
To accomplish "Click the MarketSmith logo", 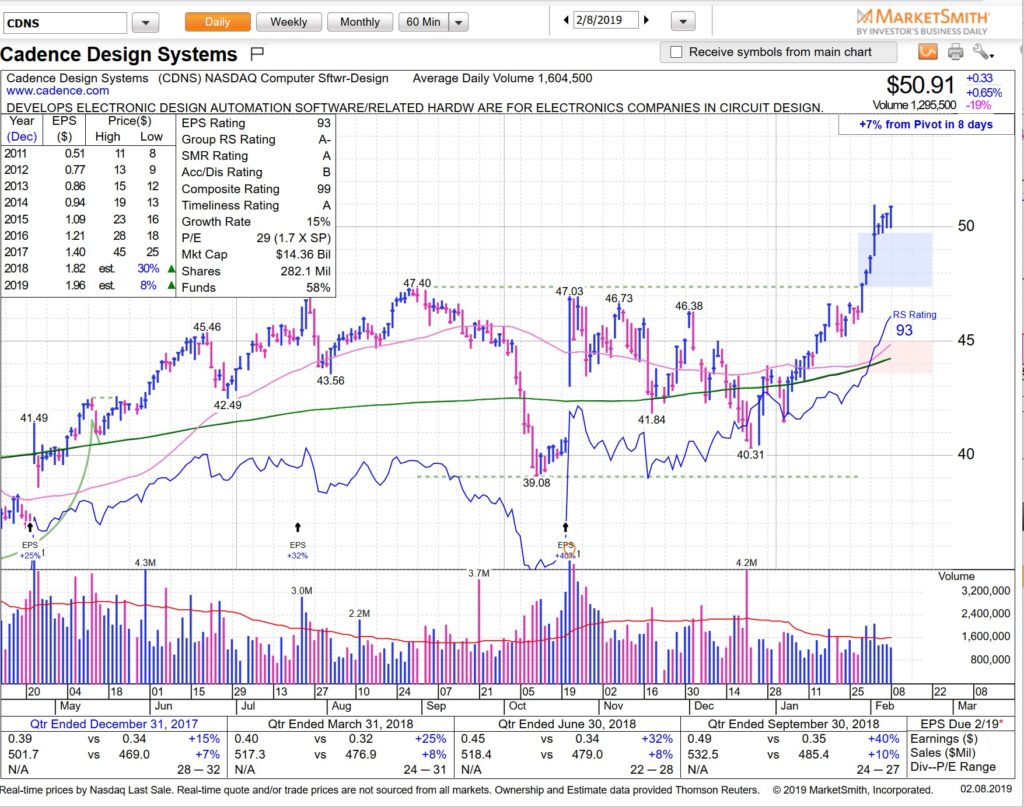I will [922, 21].
